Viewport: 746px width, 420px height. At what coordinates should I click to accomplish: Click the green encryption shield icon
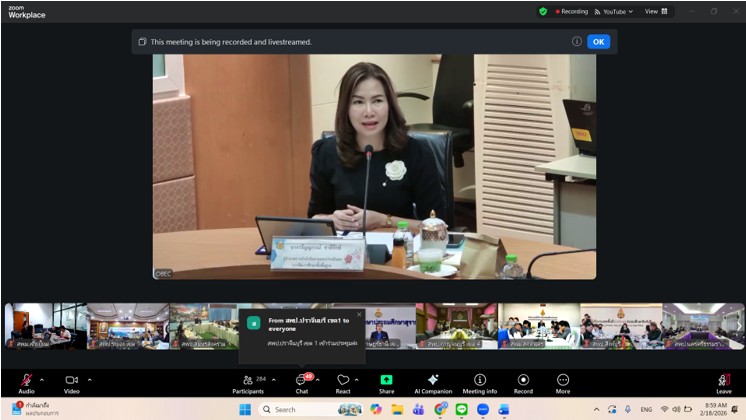click(x=543, y=11)
